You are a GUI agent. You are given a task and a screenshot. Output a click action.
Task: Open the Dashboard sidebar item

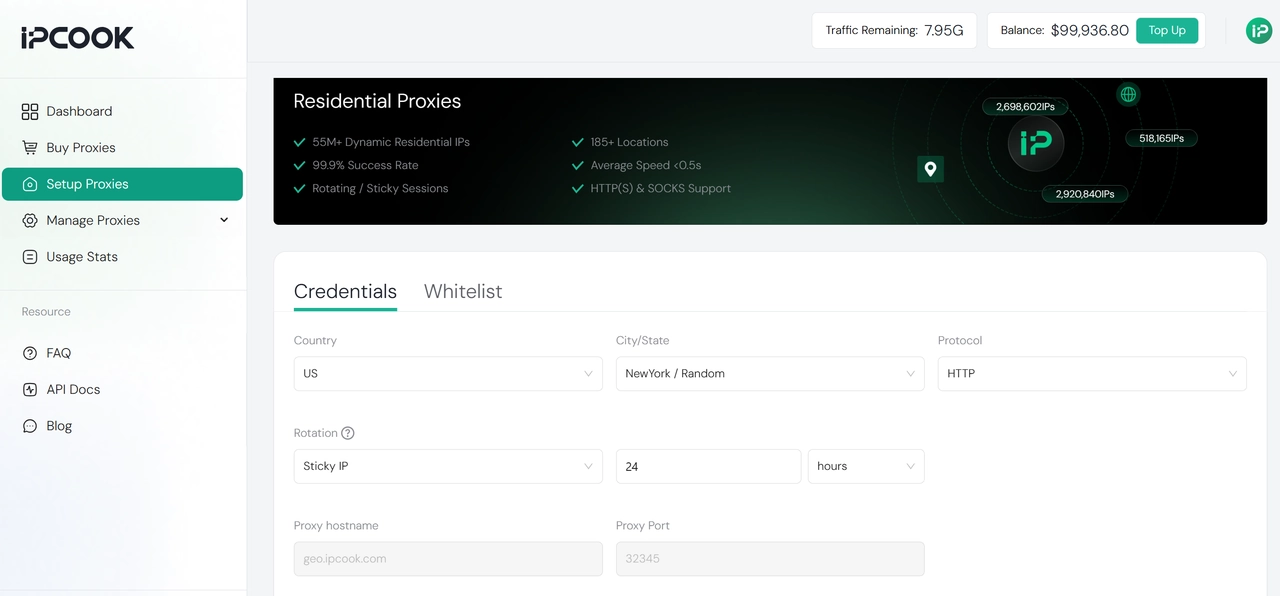77,111
